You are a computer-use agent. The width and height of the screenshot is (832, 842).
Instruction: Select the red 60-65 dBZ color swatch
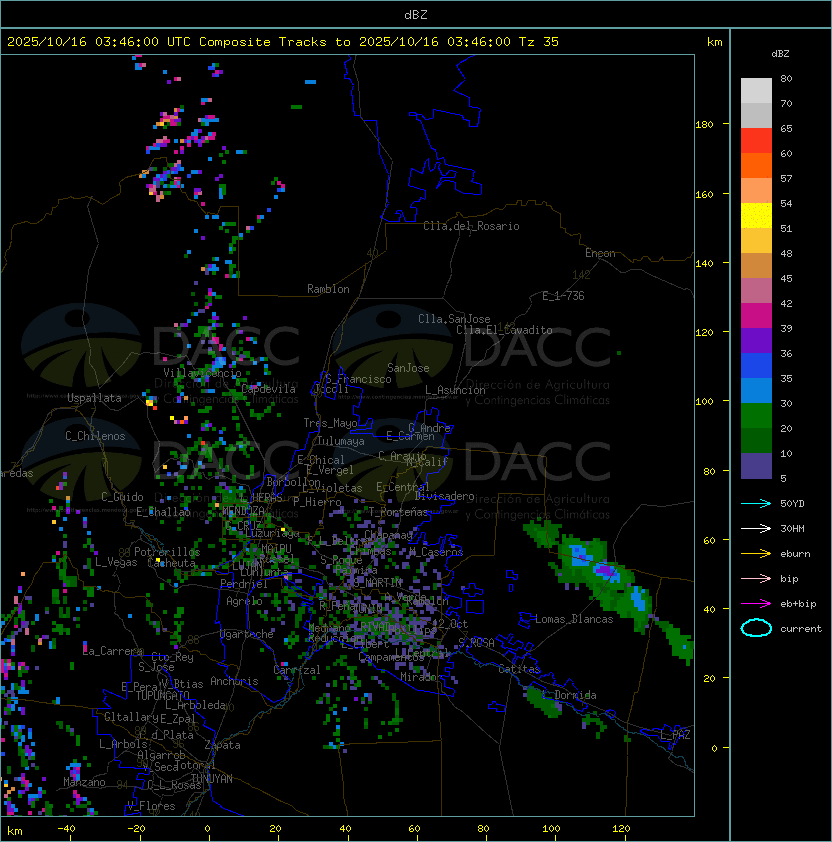(x=756, y=141)
